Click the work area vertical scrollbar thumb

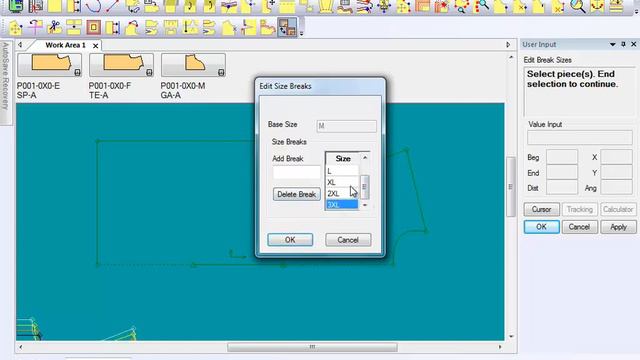click(511, 187)
